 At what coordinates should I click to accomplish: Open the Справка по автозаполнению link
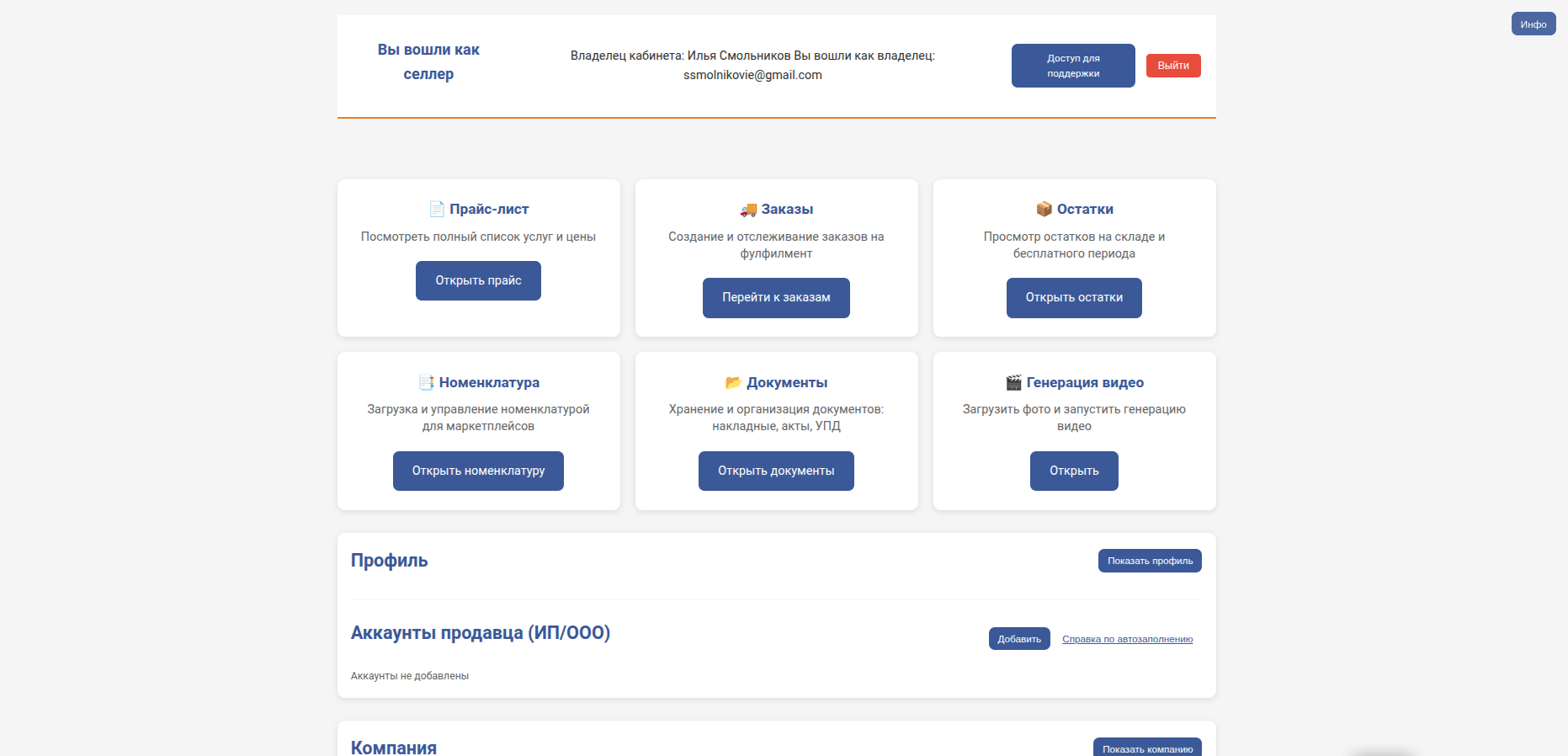coord(1127,639)
